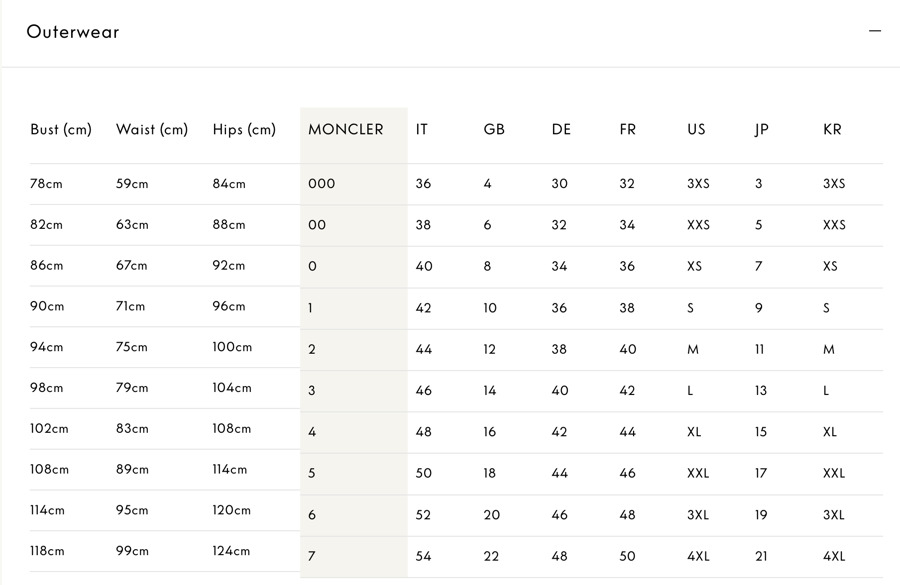Click Moncler size 000 cell
Viewport: 900px width, 585px height.
click(322, 184)
